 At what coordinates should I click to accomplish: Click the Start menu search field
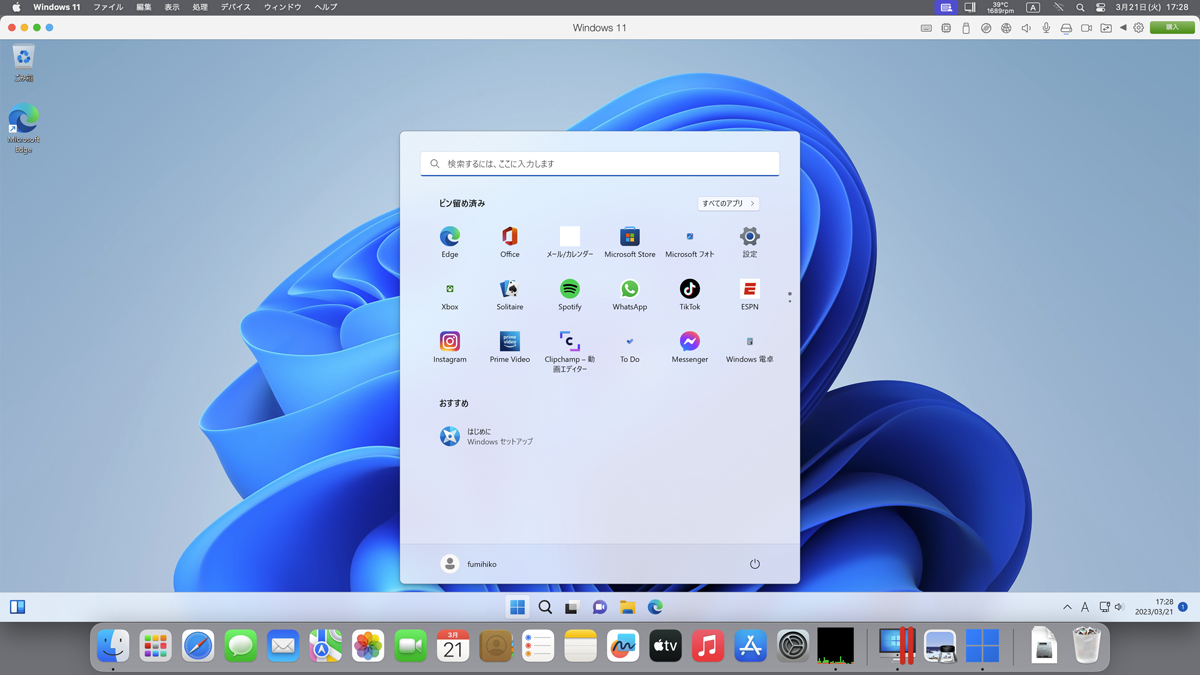tap(600, 164)
